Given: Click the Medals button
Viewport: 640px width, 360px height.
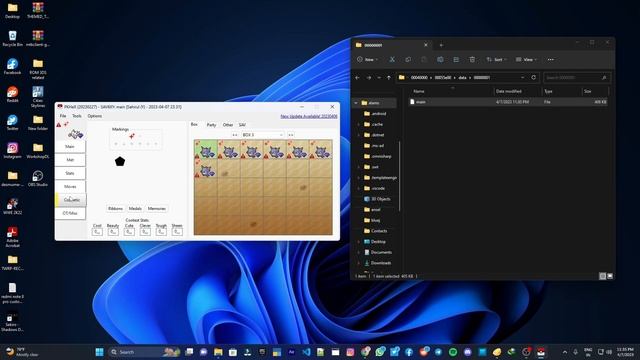Looking at the screenshot, I should click(135, 209).
